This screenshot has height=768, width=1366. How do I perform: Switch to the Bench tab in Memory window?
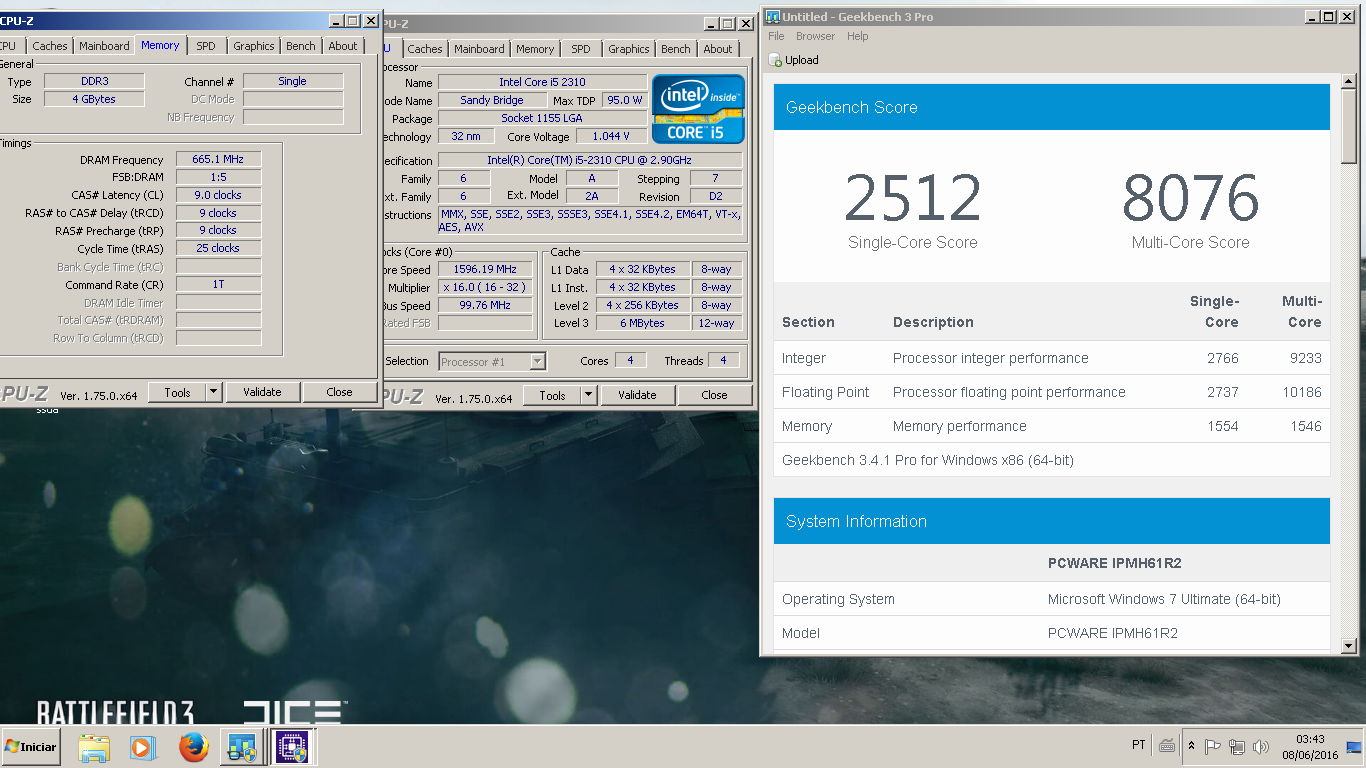click(x=300, y=46)
